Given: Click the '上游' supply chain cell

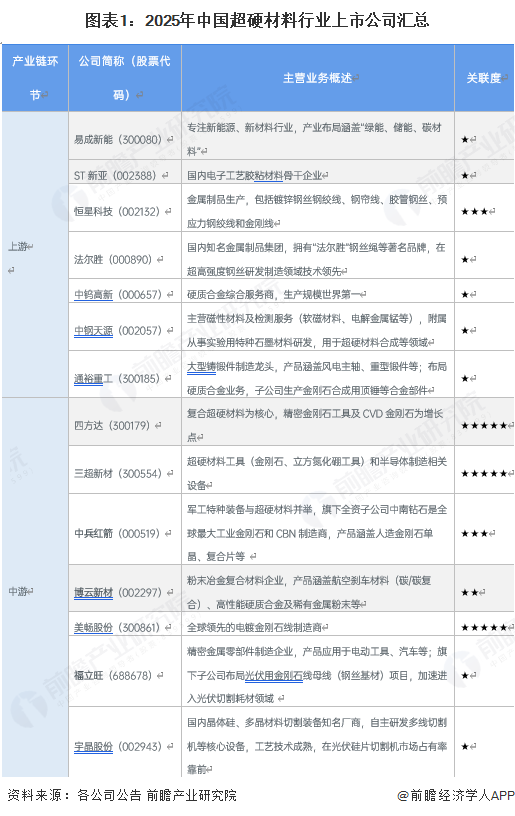Looking at the screenshot, I should click(35, 255).
